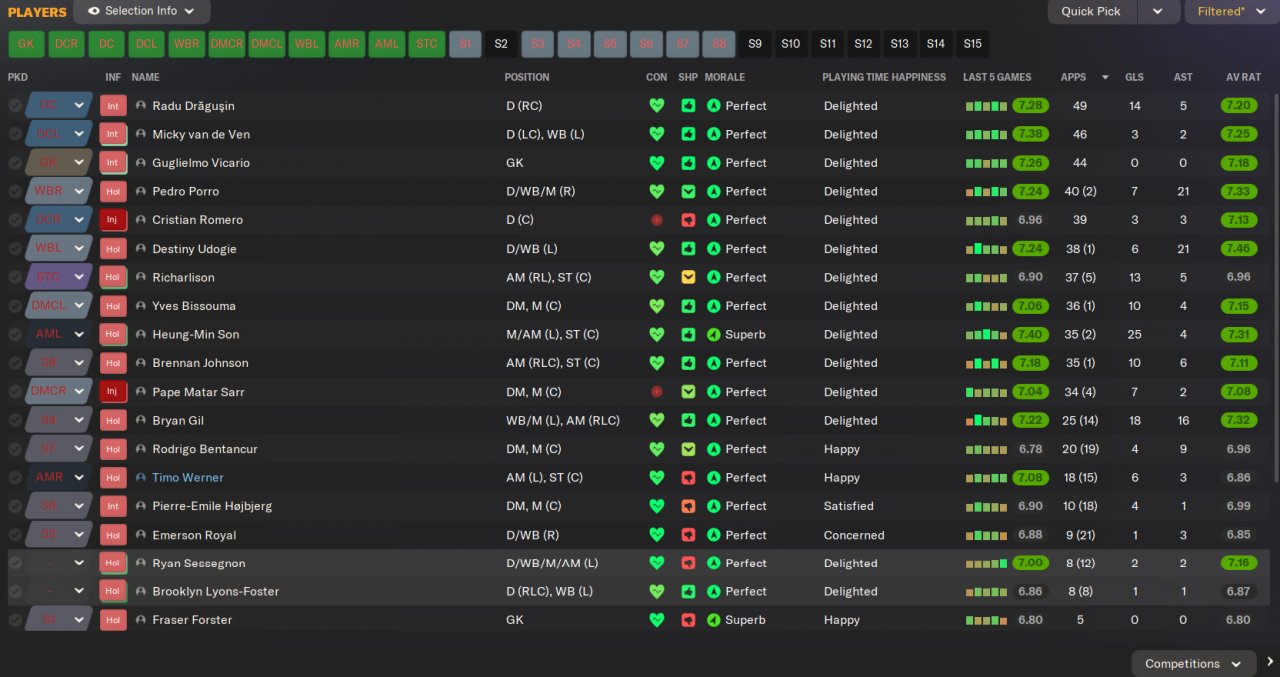Open picked position dropdown for Heung-Min Son

[79, 334]
